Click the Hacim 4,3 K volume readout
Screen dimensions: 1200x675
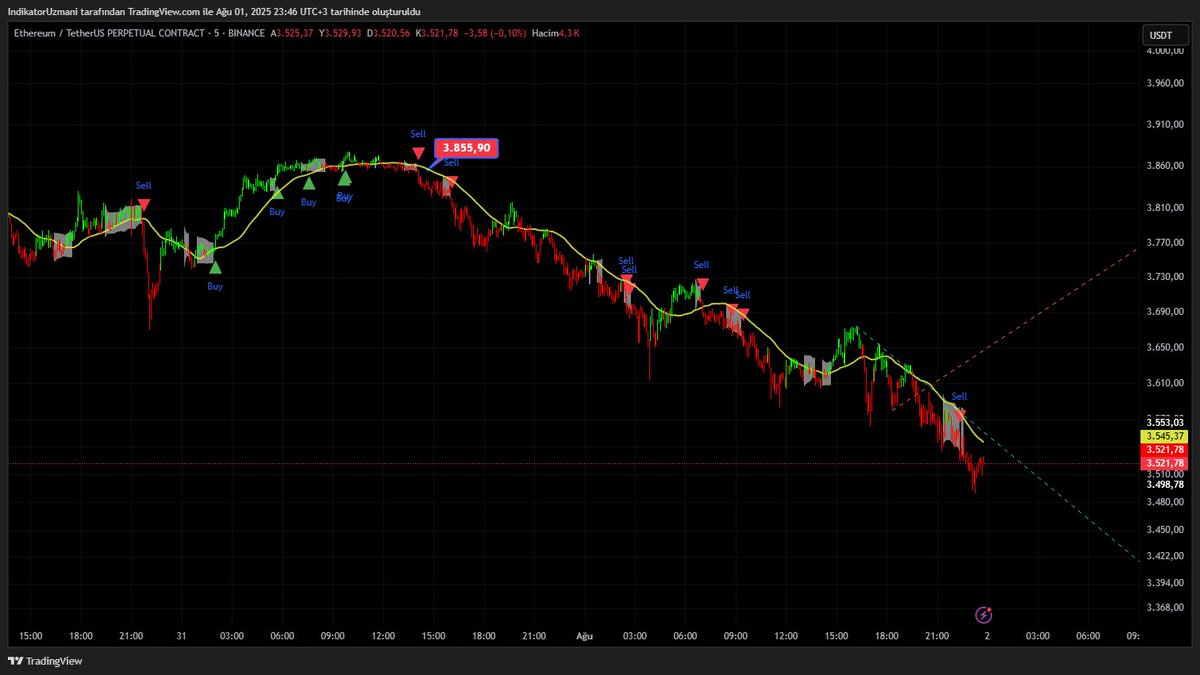[x=554, y=33]
